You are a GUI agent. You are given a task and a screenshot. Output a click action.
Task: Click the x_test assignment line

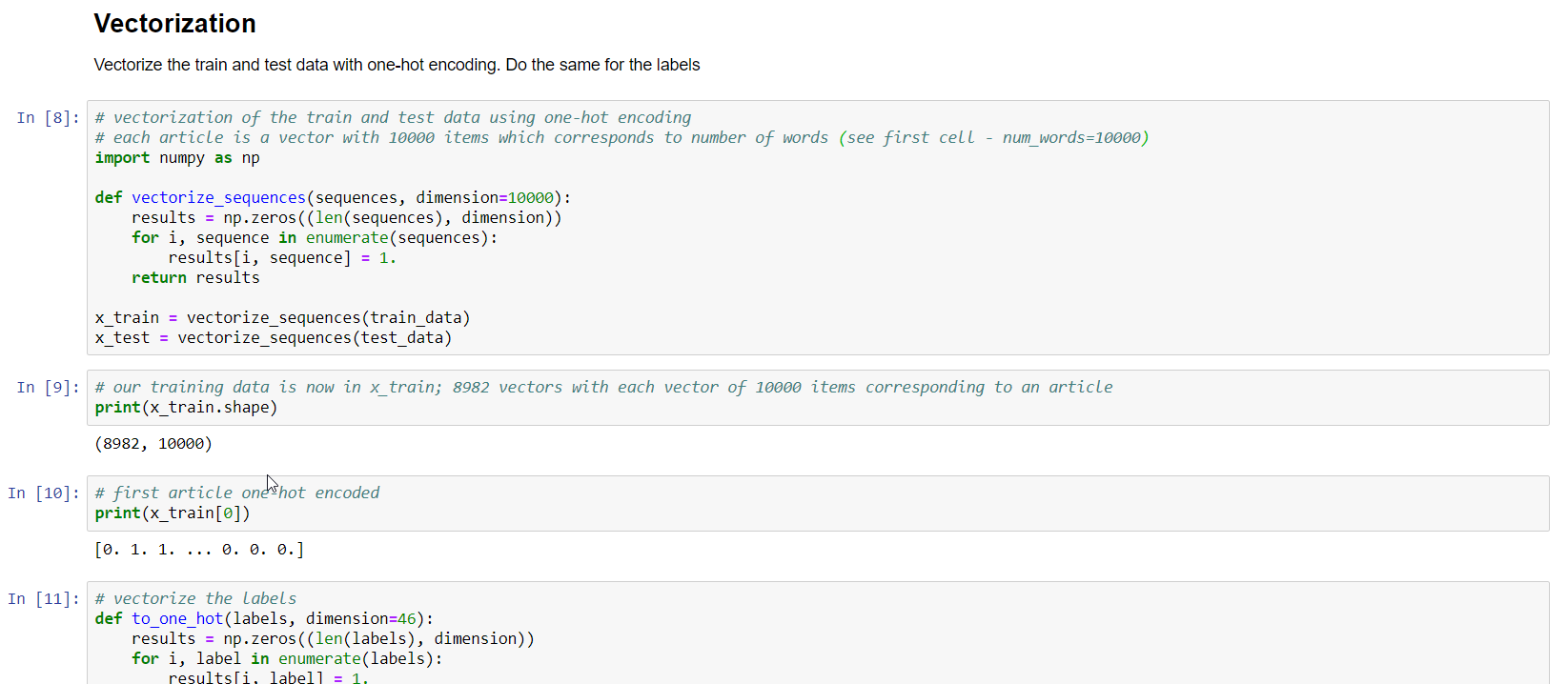point(273,338)
